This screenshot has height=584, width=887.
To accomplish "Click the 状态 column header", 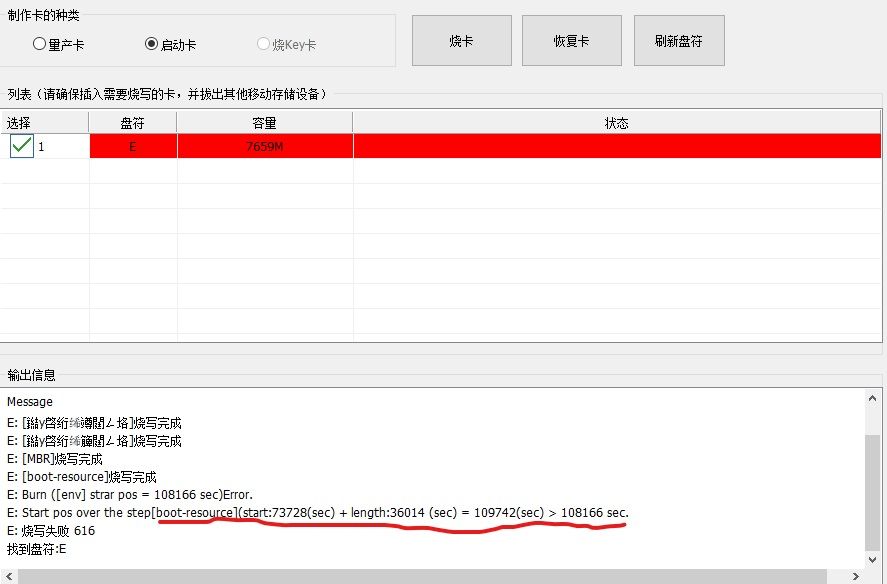I will (x=617, y=121).
